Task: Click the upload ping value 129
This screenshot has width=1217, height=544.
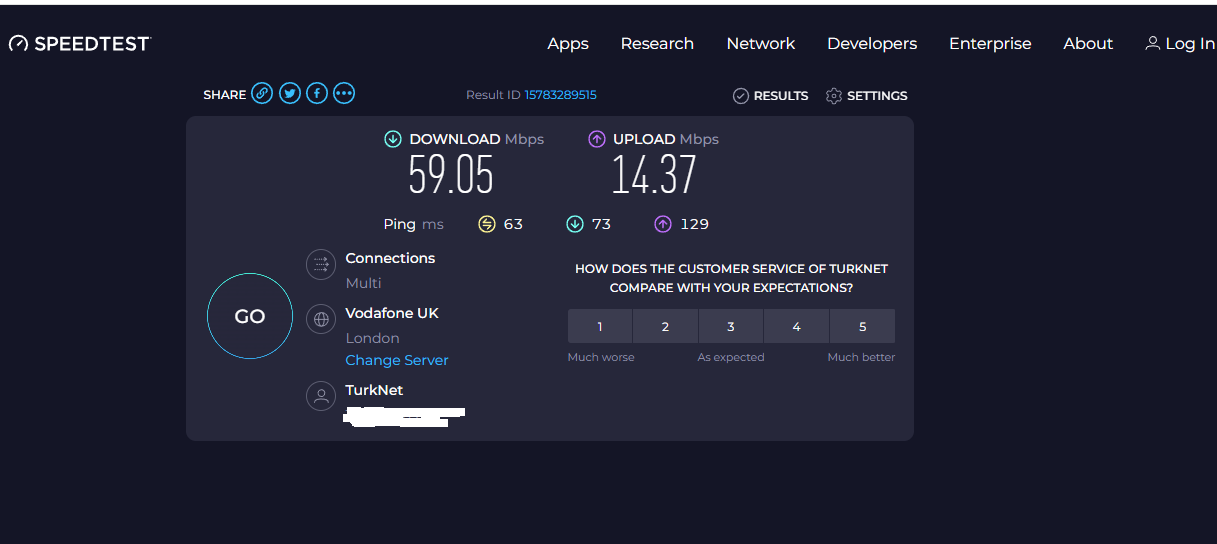Action: [694, 224]
